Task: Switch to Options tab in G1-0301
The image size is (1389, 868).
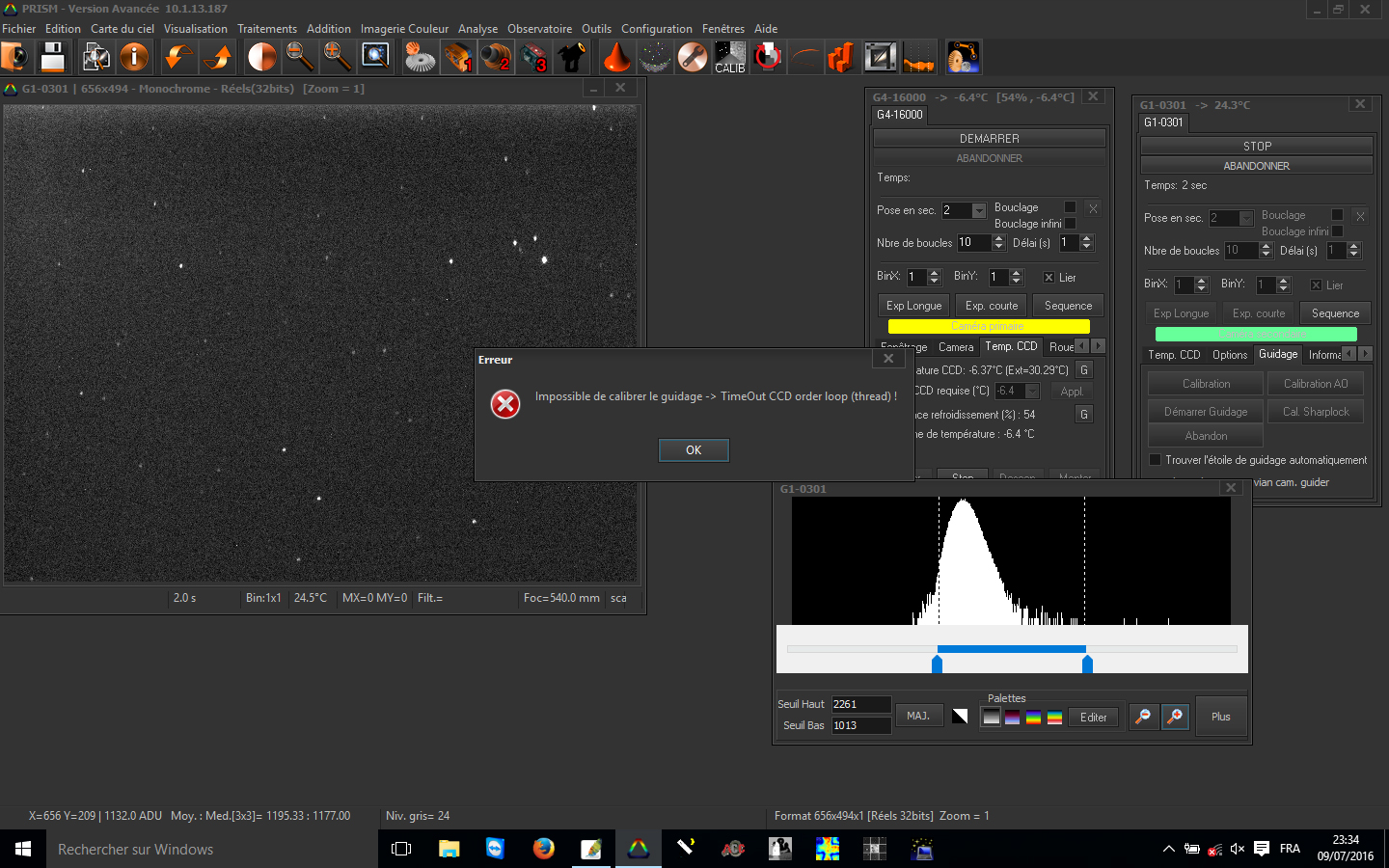Action: coord(1230,355)
